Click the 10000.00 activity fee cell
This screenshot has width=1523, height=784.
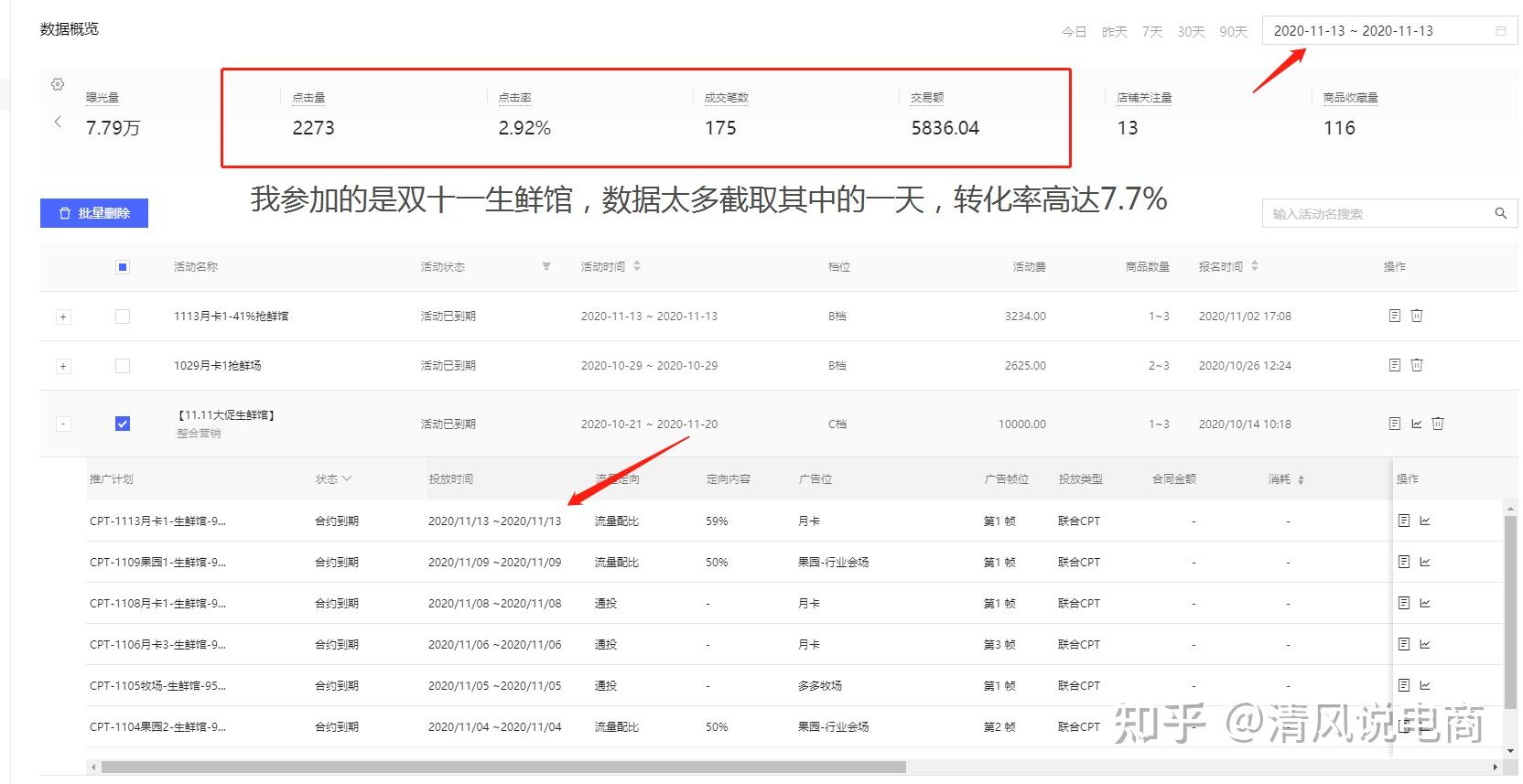coord(1022,424)
